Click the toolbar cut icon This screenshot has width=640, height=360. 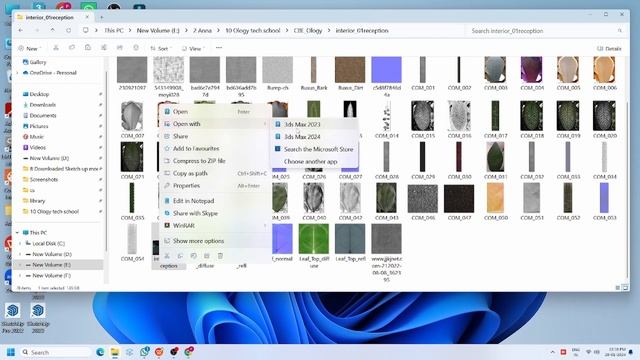tap(56, 48)
